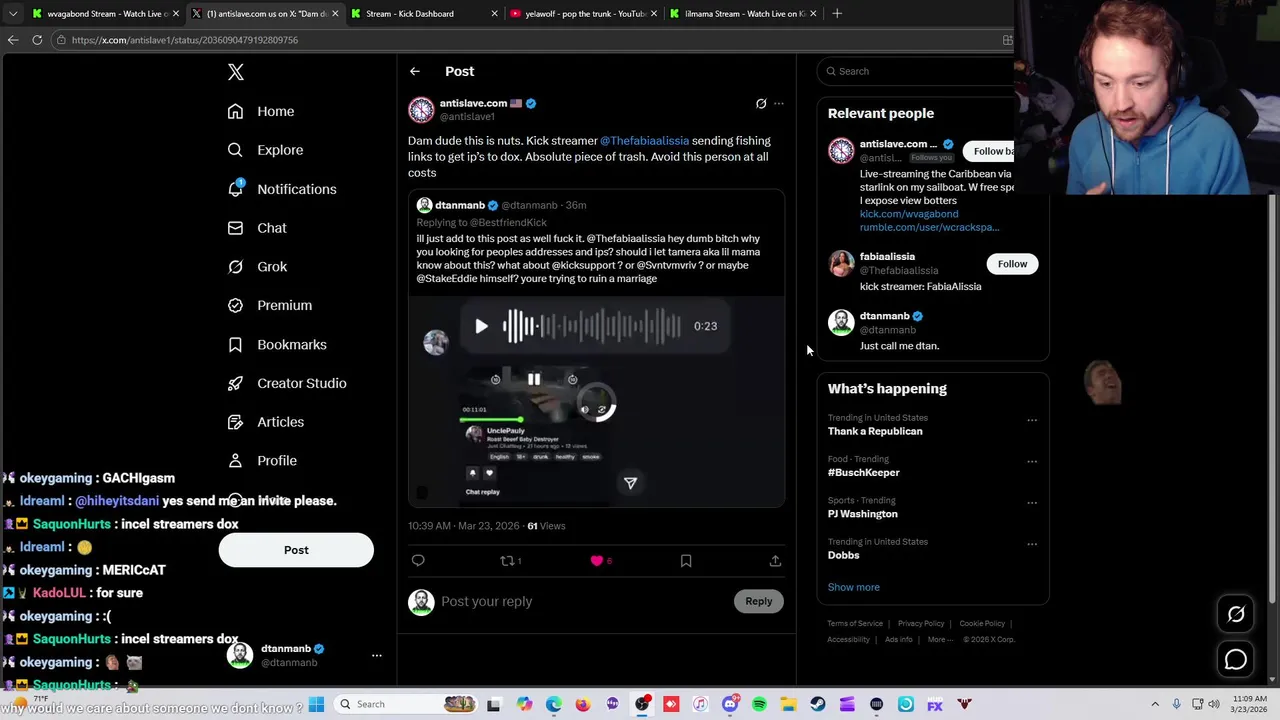Click the Reply button
Image resolution: width=1280 pixels, height=720 pixels.
(758, 601)
